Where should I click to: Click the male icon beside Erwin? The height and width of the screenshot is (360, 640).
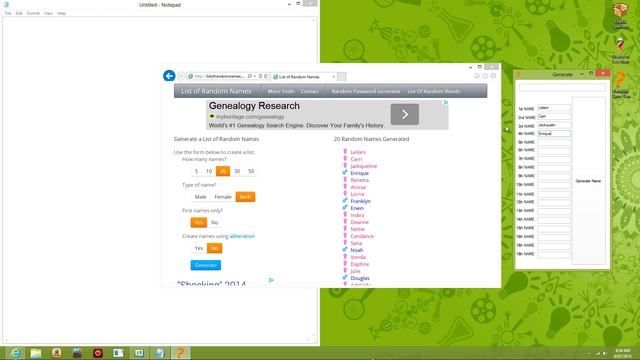coord(345,207)
